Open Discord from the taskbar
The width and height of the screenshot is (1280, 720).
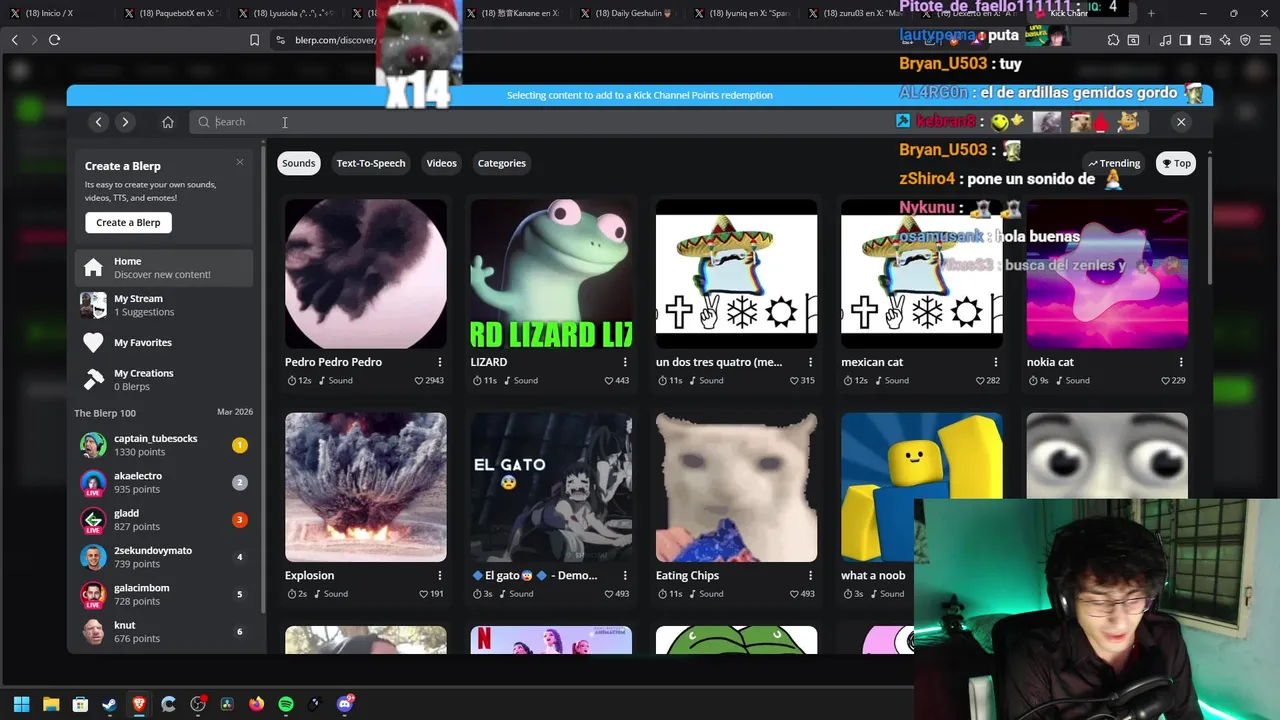point(346,704)
